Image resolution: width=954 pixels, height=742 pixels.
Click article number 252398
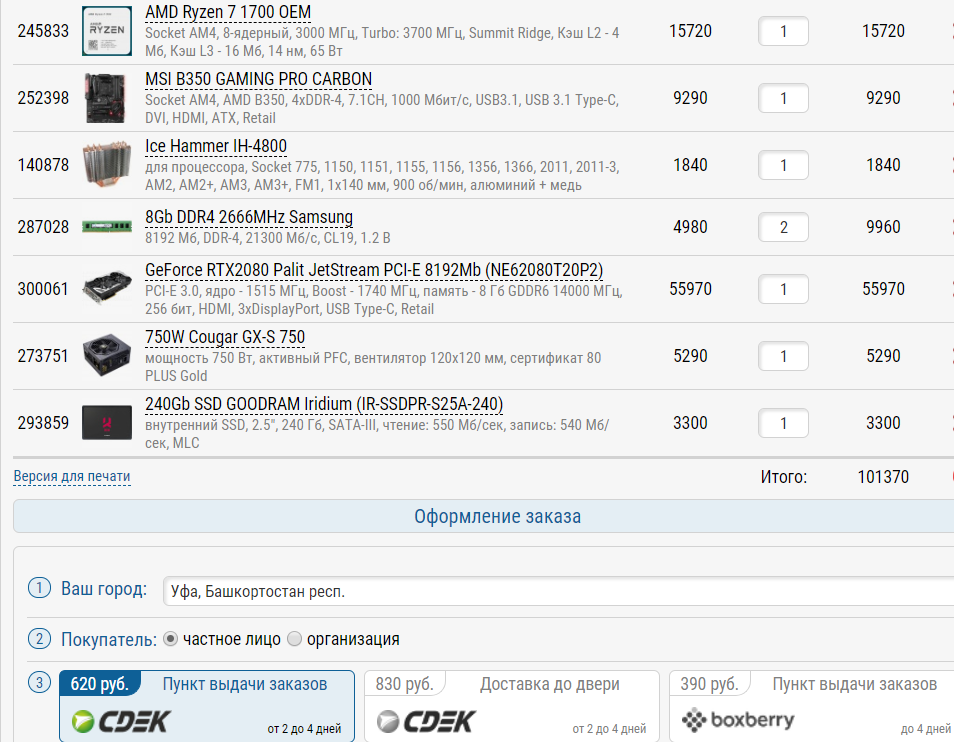[43, 98]
